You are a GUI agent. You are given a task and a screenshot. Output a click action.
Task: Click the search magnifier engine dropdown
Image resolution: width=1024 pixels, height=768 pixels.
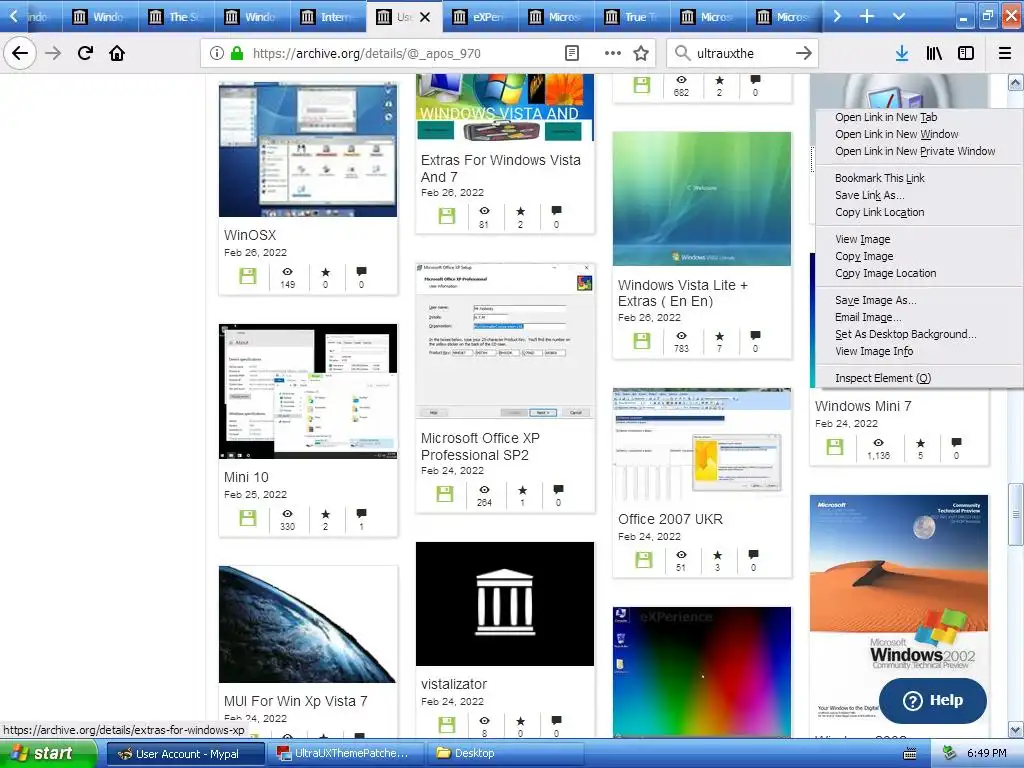pos(682,54)
